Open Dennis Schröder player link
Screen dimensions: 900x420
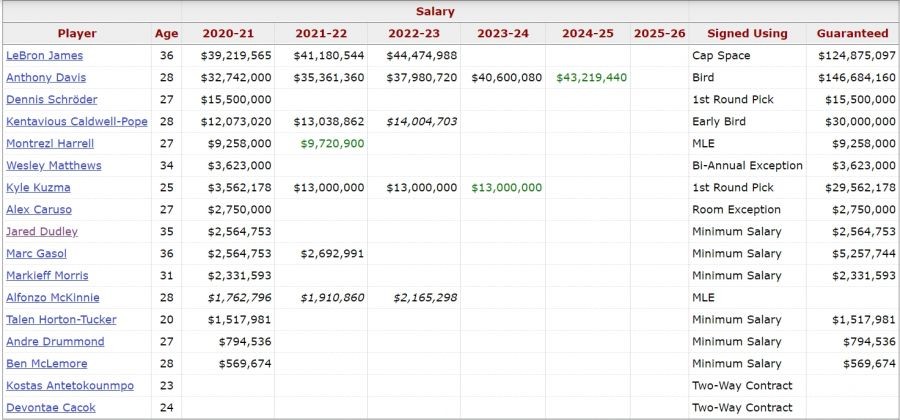tap(52, 99)
